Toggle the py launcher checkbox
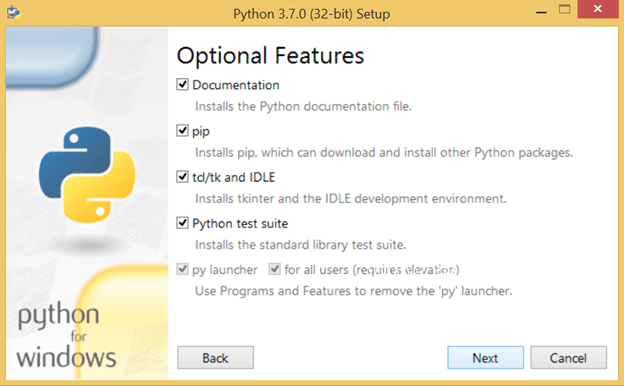 pyautogui.click(x=182, y=269)
